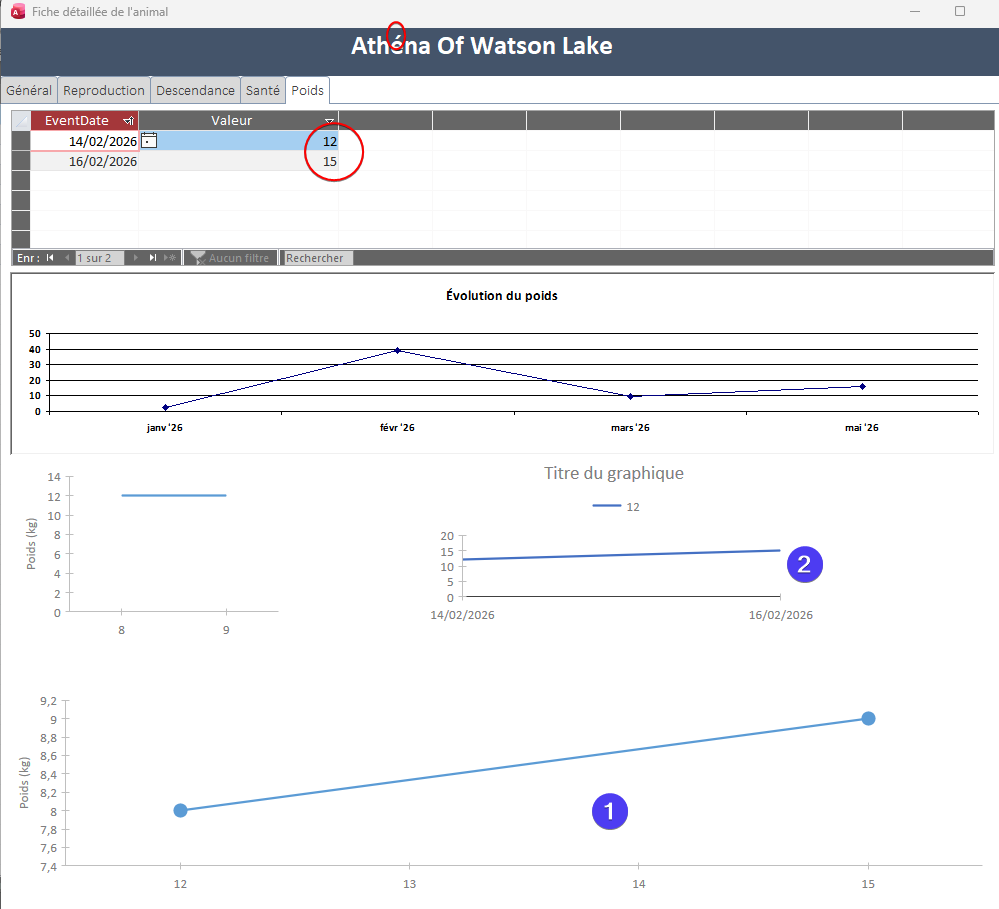The image size is (999, 909).
Task: Click the févr '26 data point in chart
Action: (x=398, y=350)
